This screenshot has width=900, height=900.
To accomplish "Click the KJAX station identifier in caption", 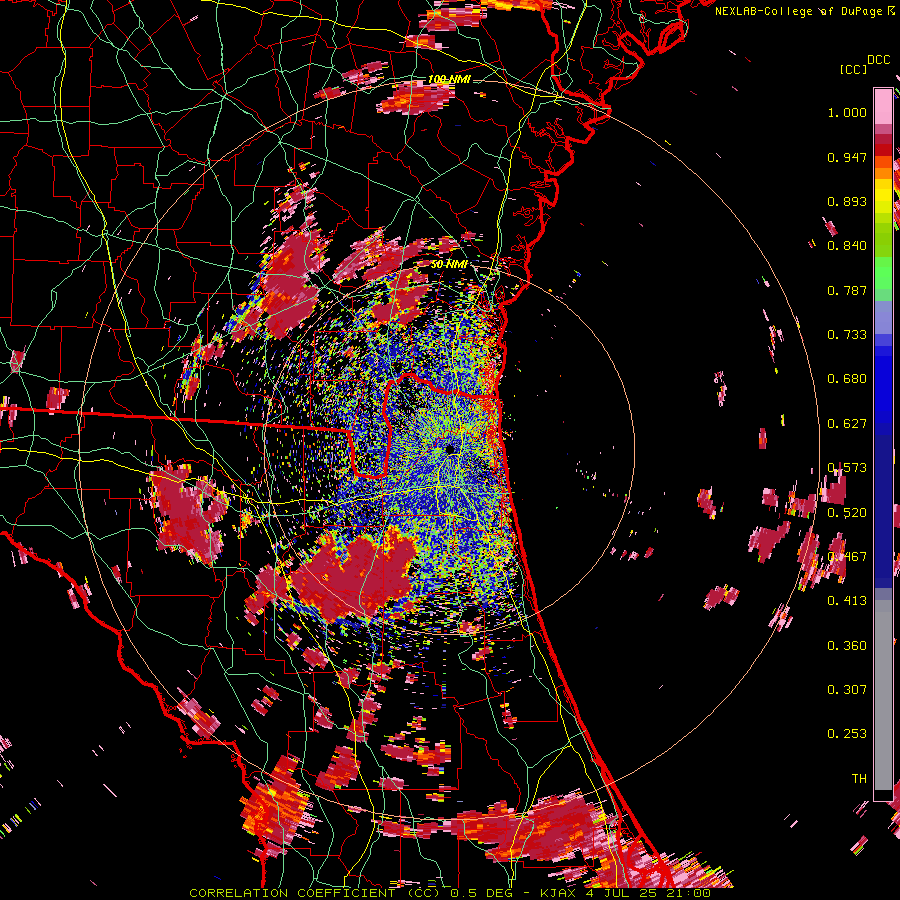I will coord(559,893).
